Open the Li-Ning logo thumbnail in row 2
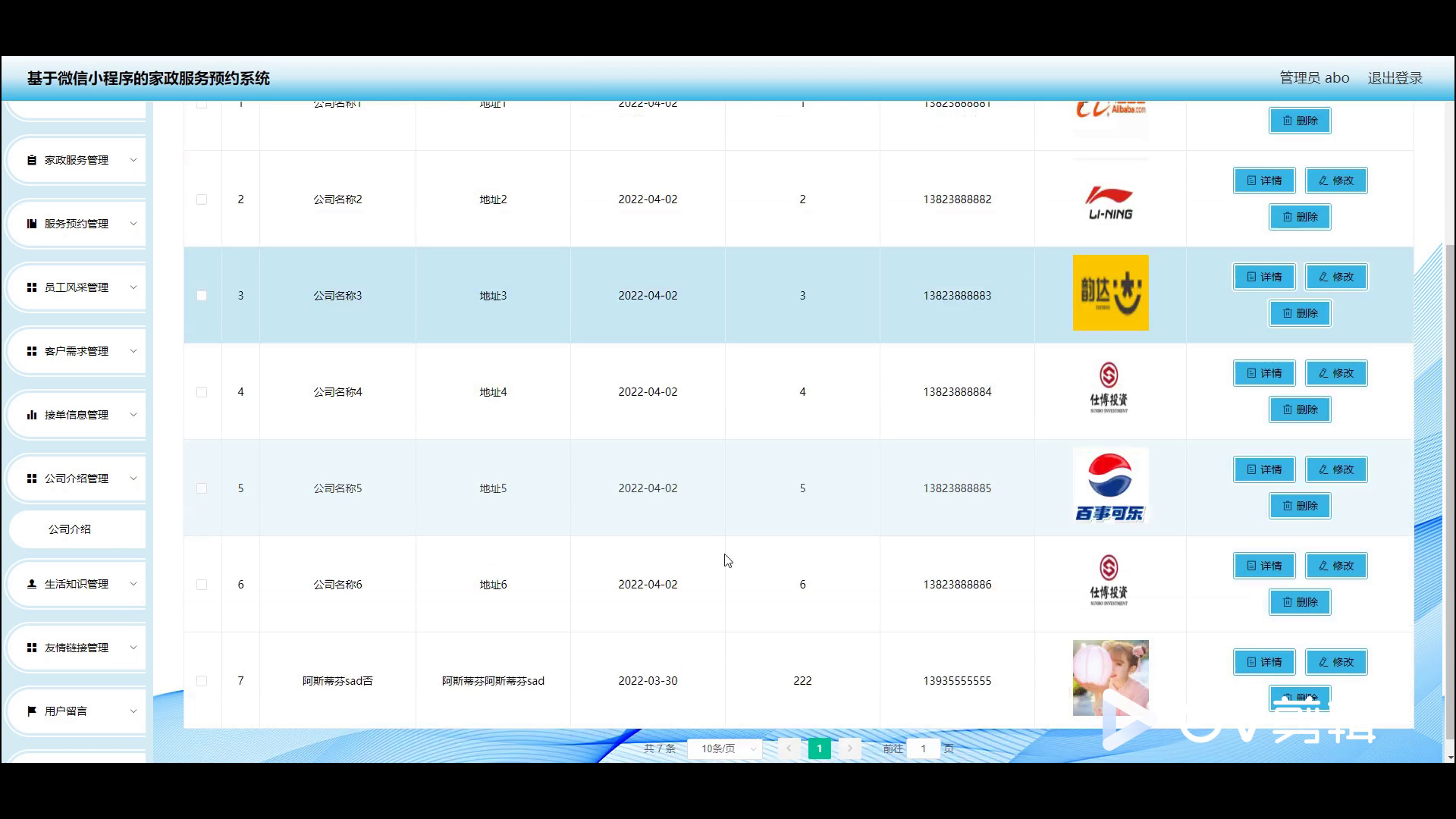 (1110, 199)
